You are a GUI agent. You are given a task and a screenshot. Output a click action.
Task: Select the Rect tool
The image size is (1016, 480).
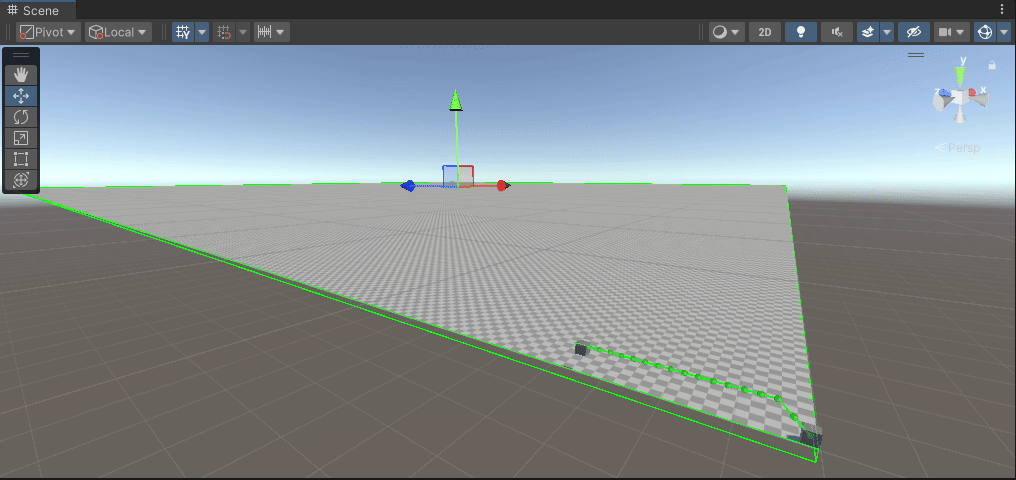click(x=21, y=159)
